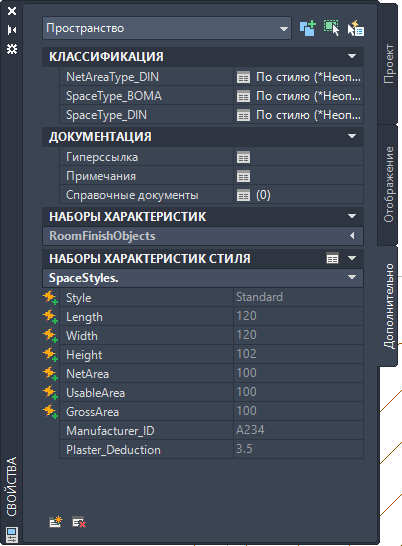Toggle PICKADD selection mode icon
This screenshot has width=402, height=546.
point(308,28)
